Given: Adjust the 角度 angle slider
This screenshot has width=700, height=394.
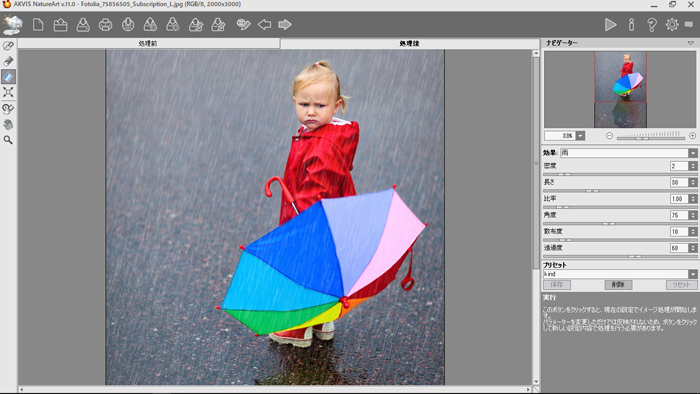Looking at the screenshot, I should click(621, 224).
